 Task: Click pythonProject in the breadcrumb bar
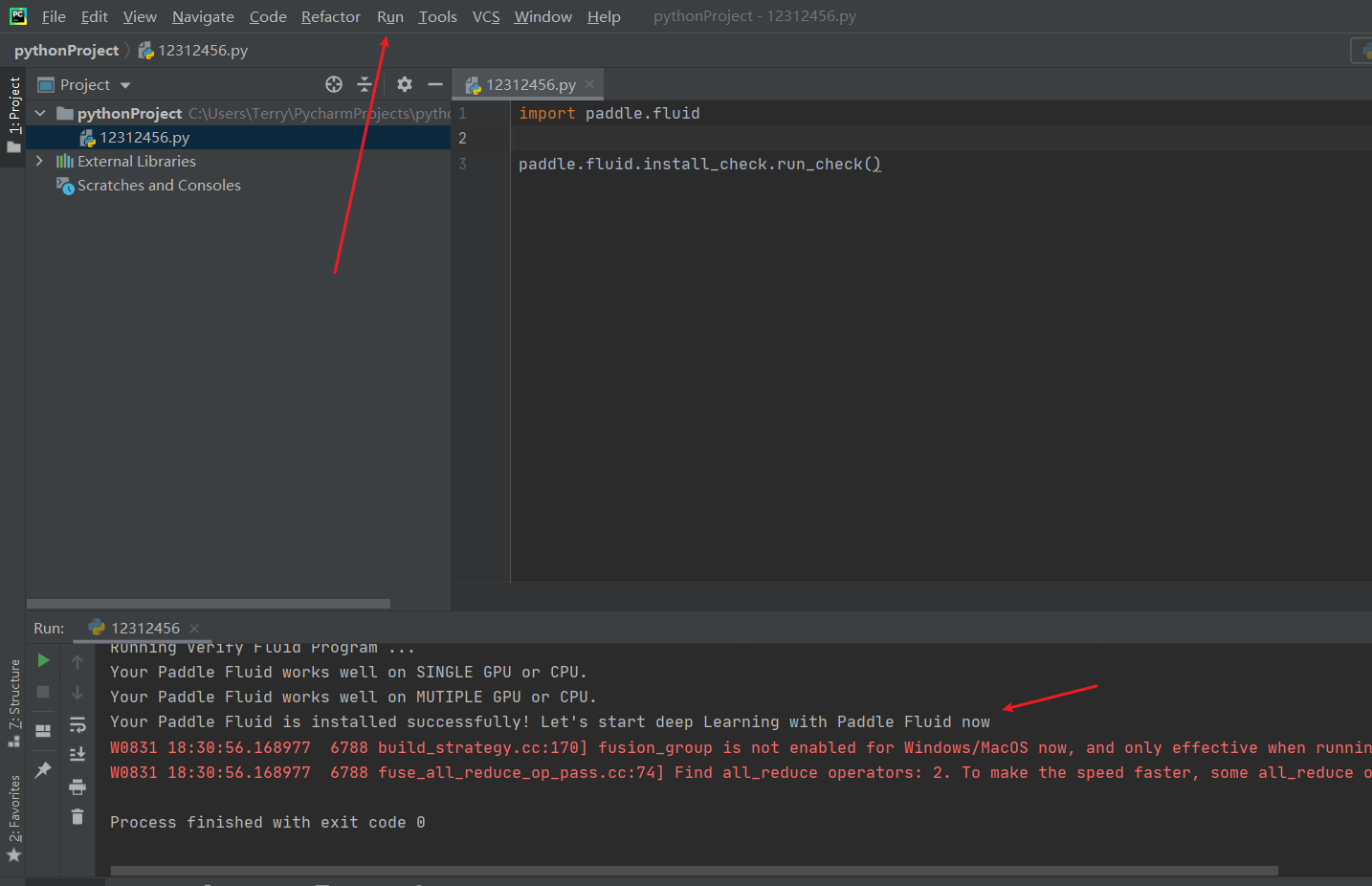coord(66,50)
